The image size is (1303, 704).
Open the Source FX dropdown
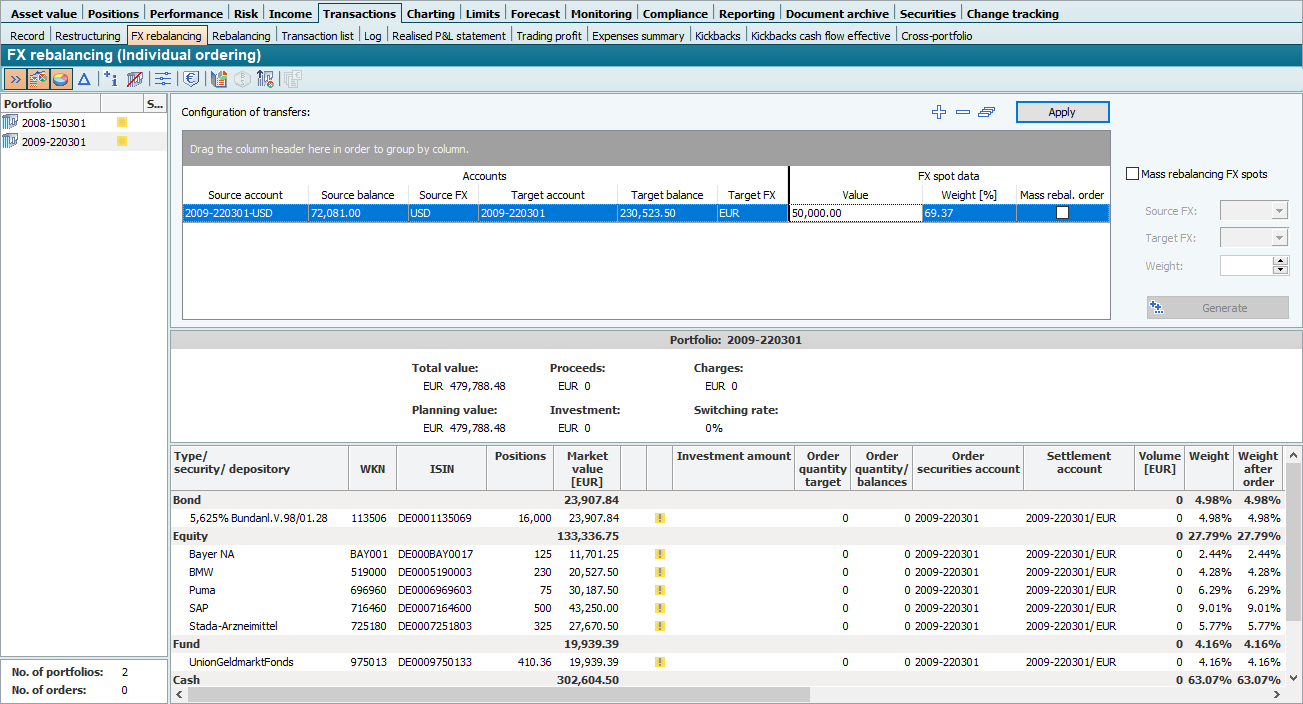(x=1279, y=211)
